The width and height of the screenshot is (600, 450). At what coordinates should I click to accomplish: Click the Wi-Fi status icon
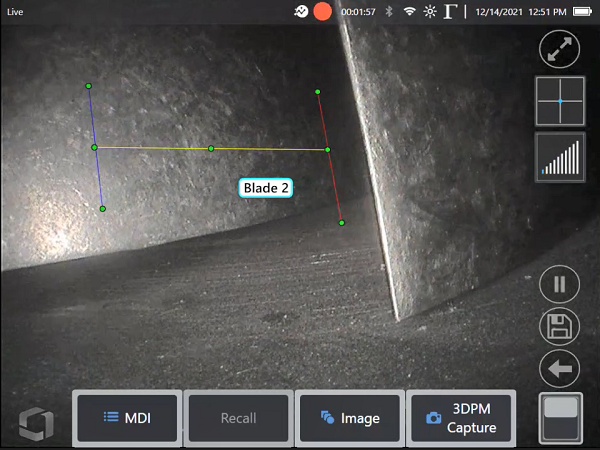click(409, 12)
